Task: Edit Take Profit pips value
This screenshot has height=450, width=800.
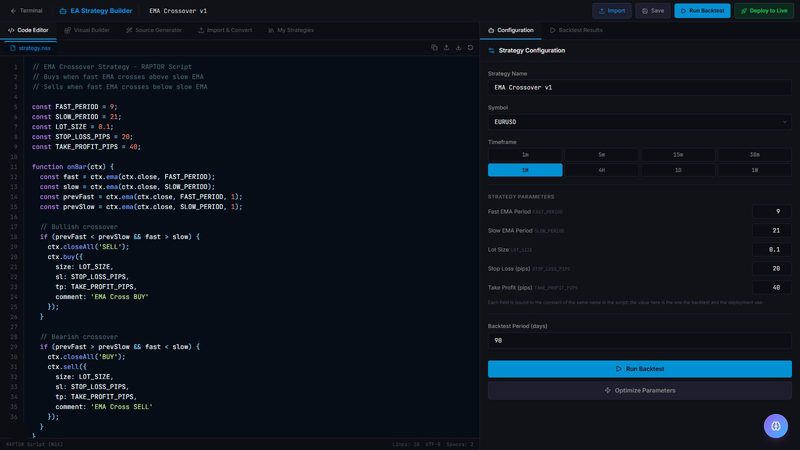Action: point(772,287)
